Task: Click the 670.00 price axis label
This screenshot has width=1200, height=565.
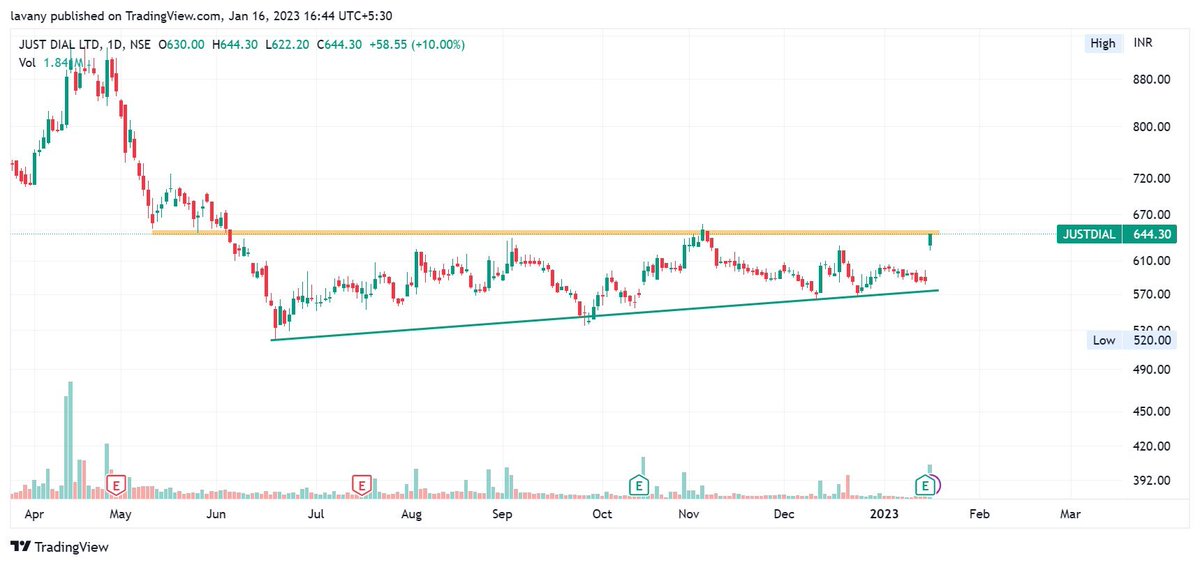Action: [x=1151, y=214]
